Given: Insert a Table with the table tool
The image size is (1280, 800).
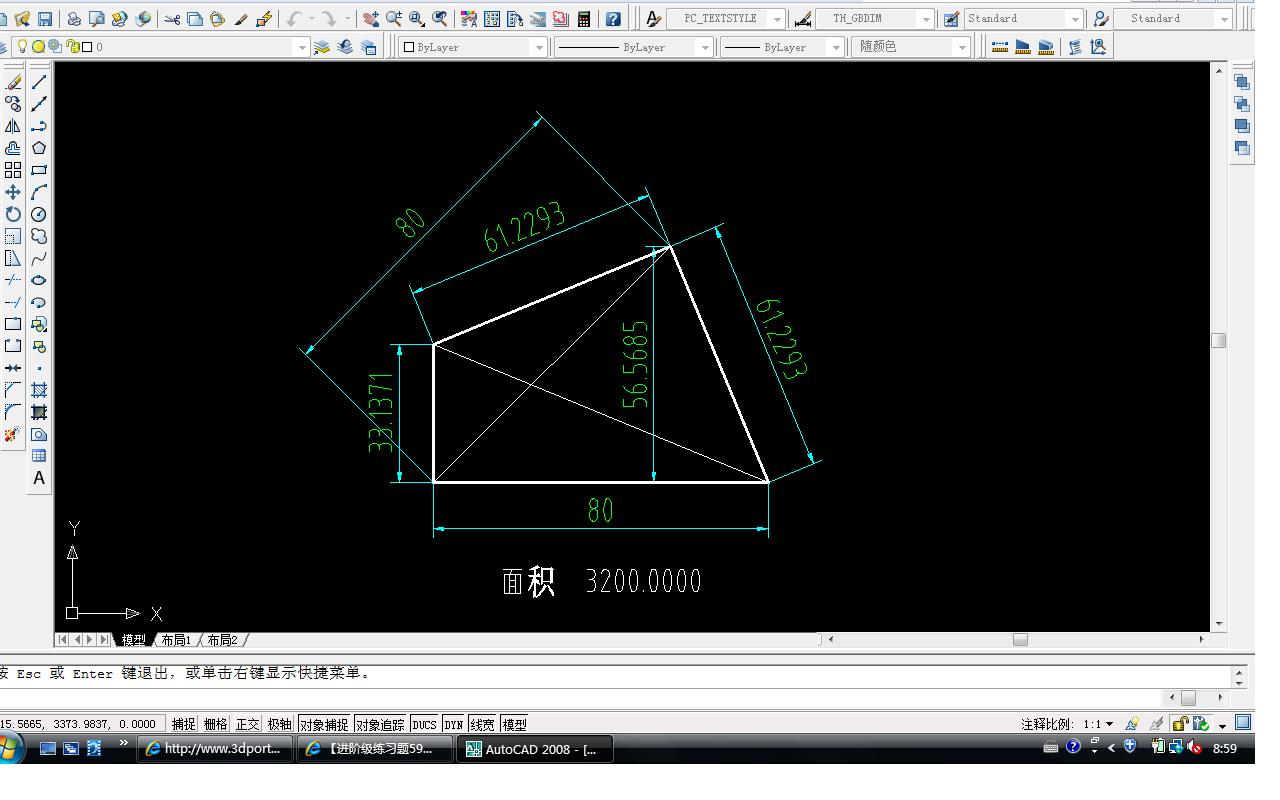Looking at the screenshot, I should coord(39,456).
